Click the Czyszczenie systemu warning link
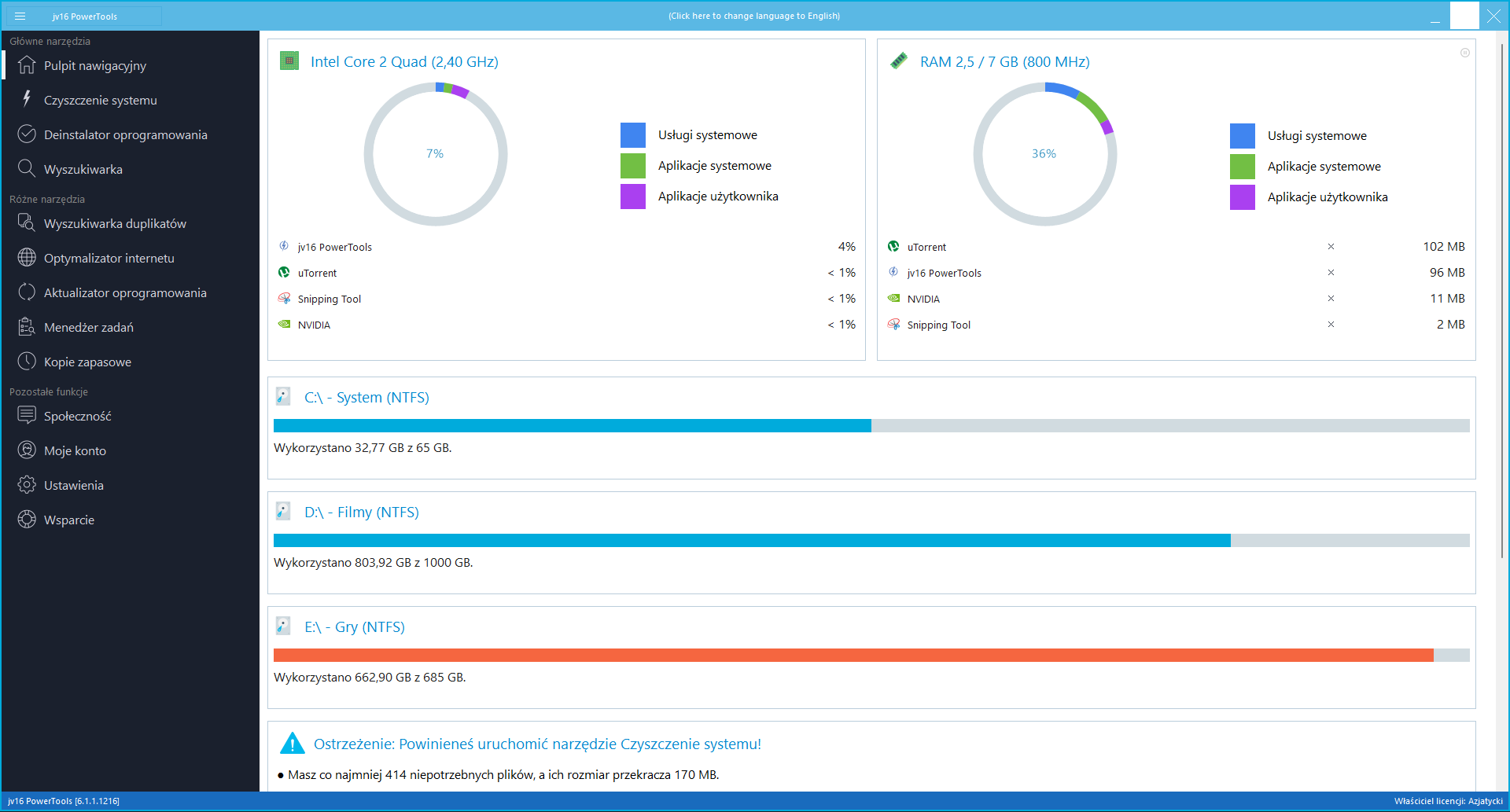The image size is (1510, 812). coord(537,744)
